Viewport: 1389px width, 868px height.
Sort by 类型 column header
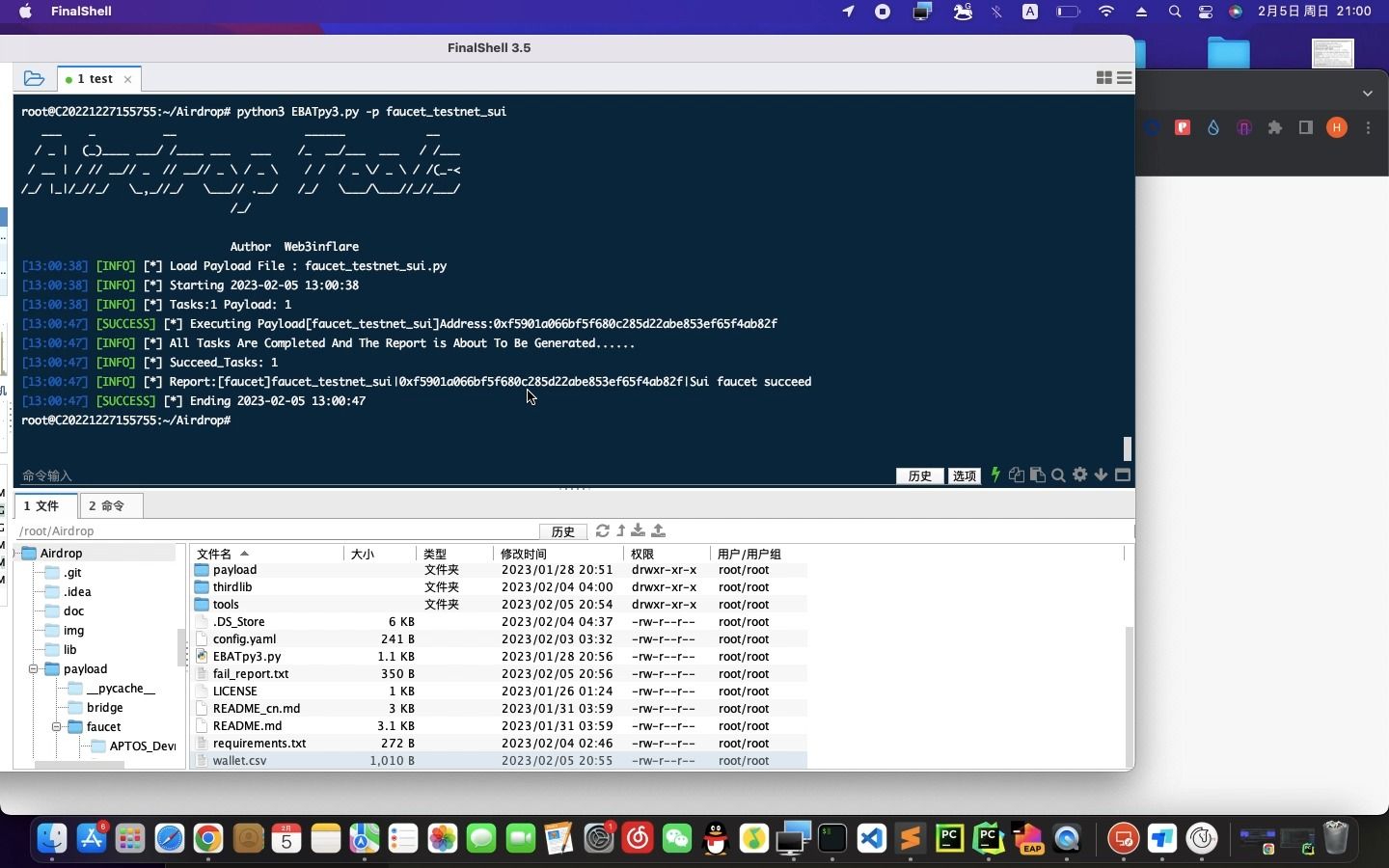[455, 554]
